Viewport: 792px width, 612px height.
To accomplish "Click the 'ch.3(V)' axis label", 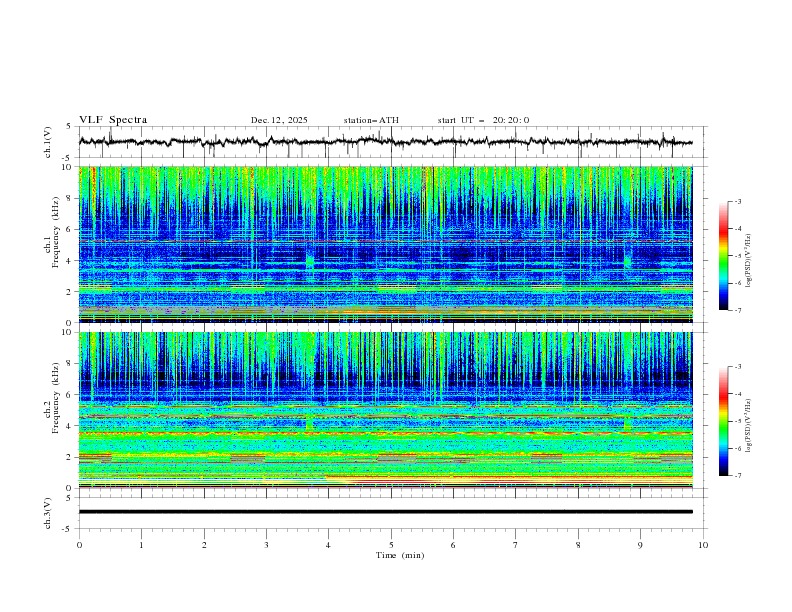I will 47,513.
